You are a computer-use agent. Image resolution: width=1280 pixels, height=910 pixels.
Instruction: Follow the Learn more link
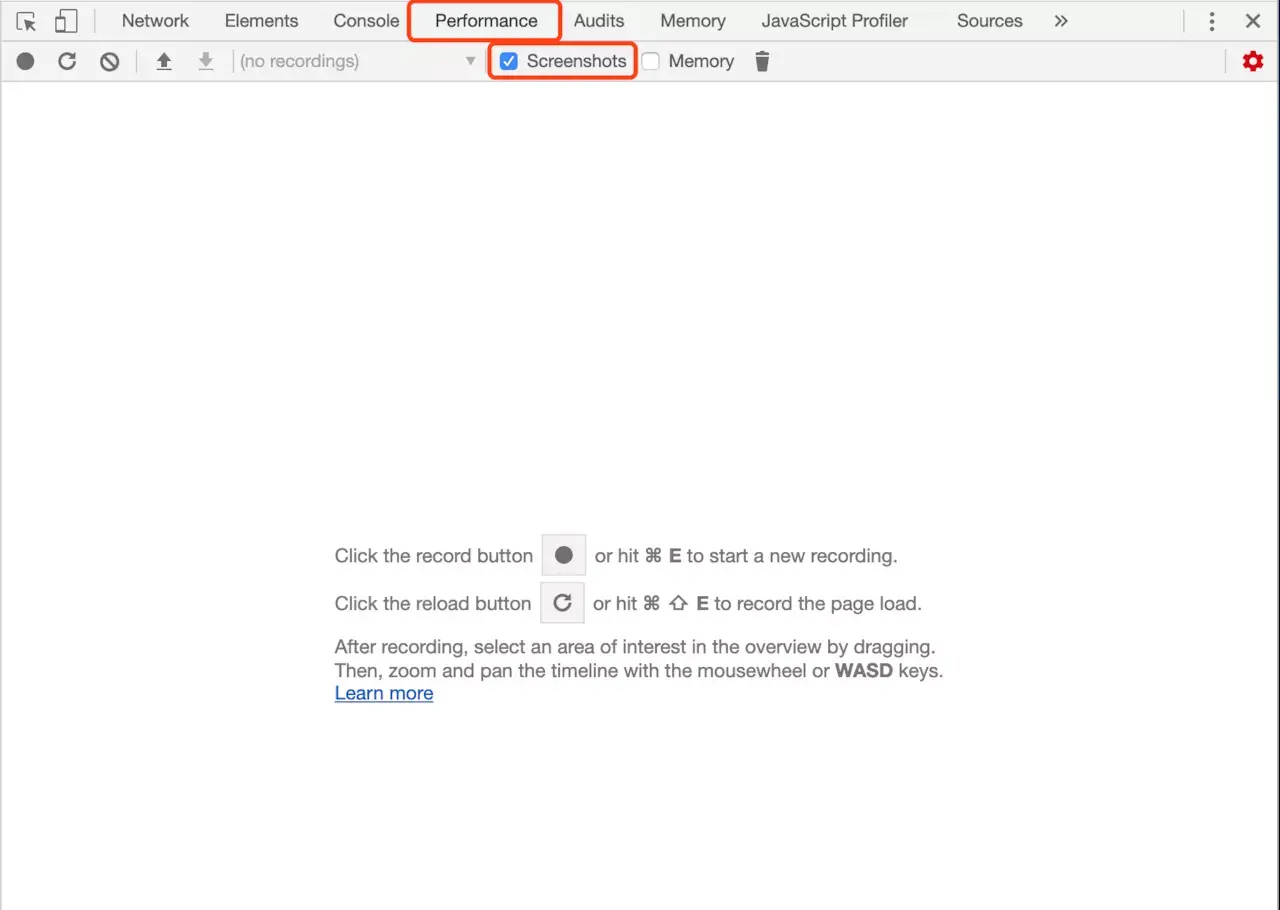pyautogui.click(x=384, y=693)
